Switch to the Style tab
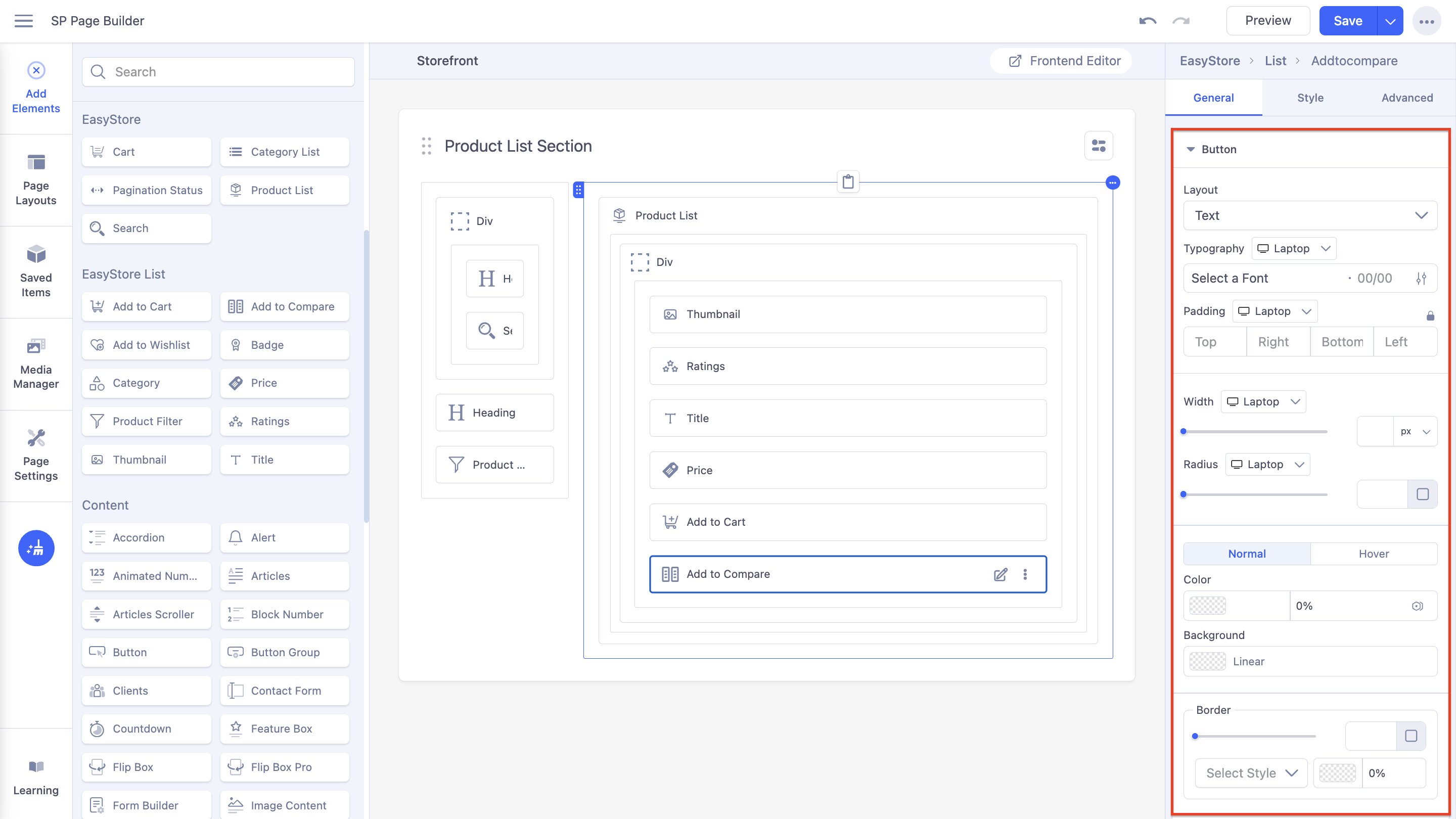This screenshot has width=1456, height=819. (1310, 98)
